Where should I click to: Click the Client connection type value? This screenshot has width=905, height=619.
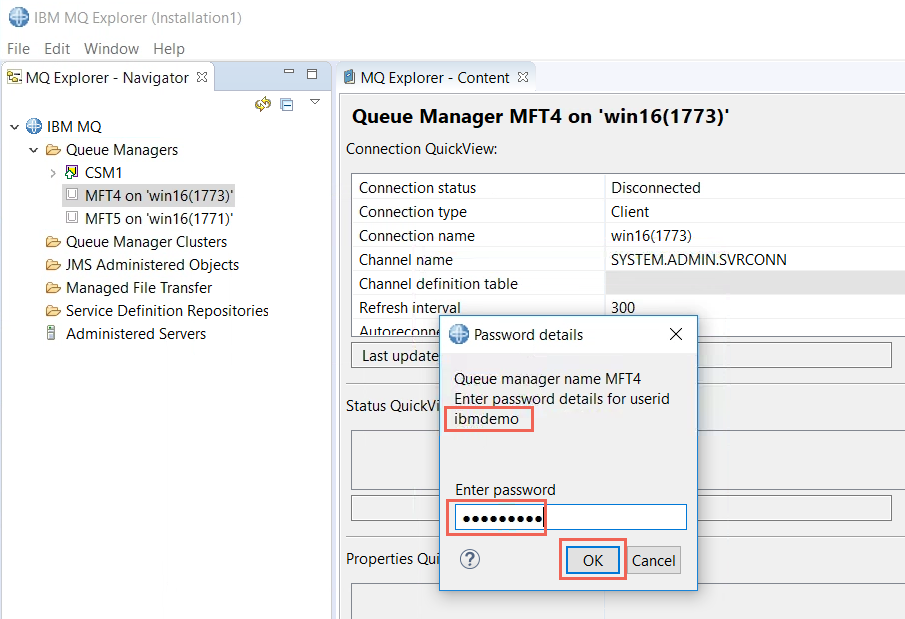(x=630, y=212)
